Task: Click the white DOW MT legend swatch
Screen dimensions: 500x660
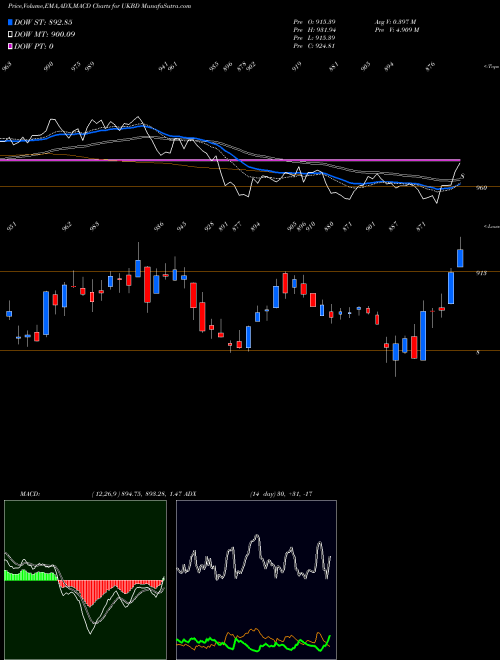Action: pos(10,35)
